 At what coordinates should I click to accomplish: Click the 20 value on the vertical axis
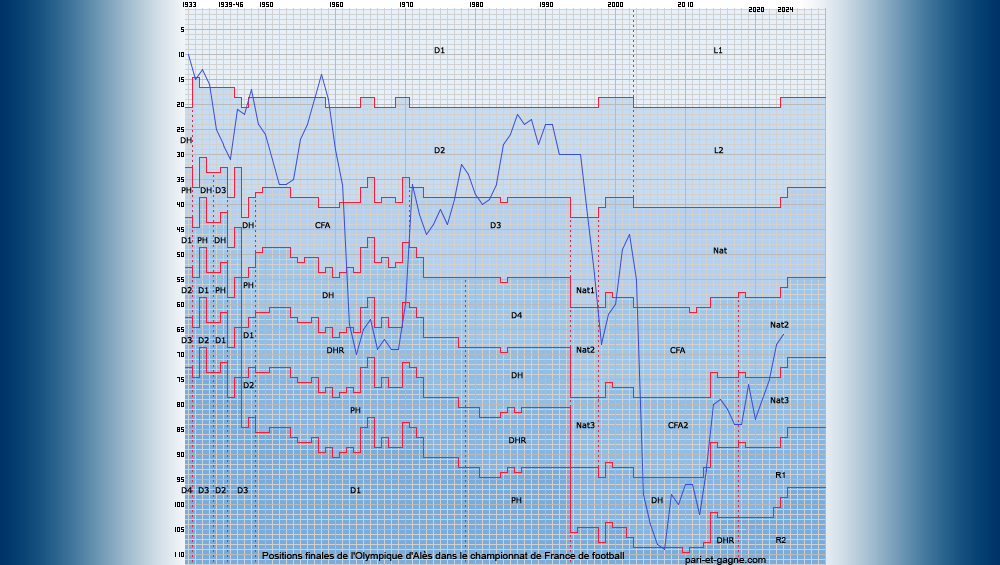180,105
